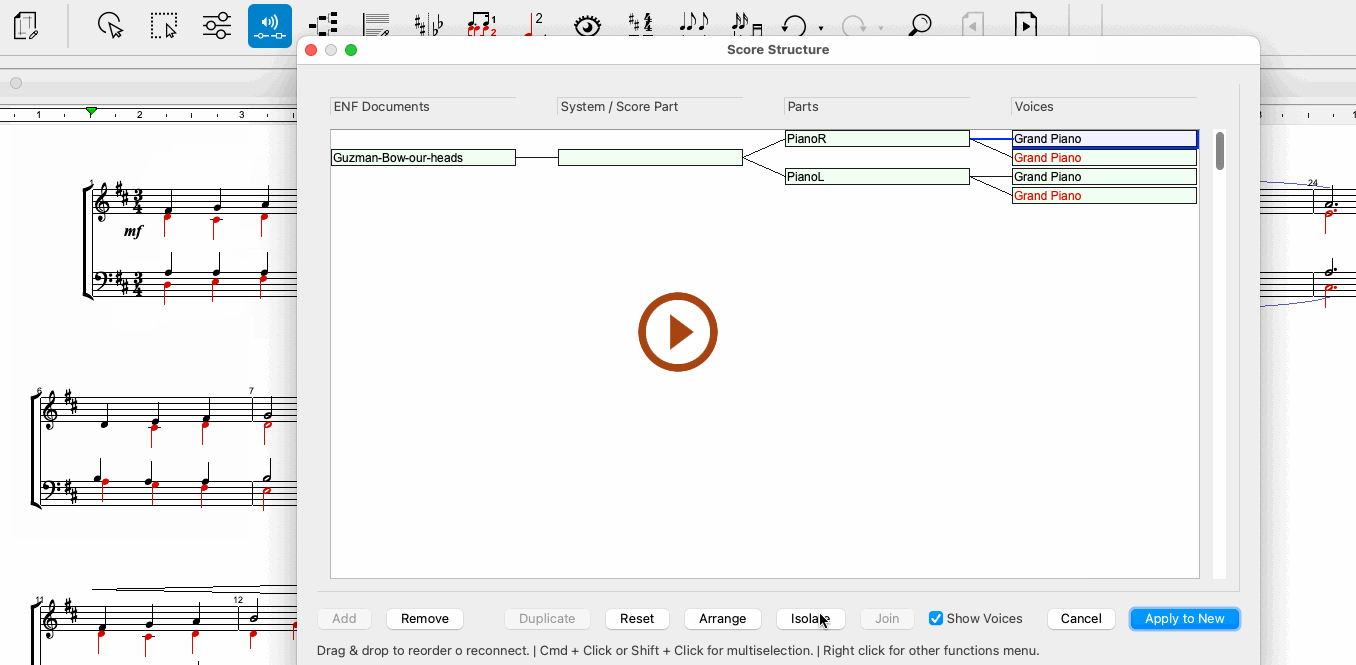Select the PianoL part node
This screenshot has width=1356, height=665.
point(877,177)
